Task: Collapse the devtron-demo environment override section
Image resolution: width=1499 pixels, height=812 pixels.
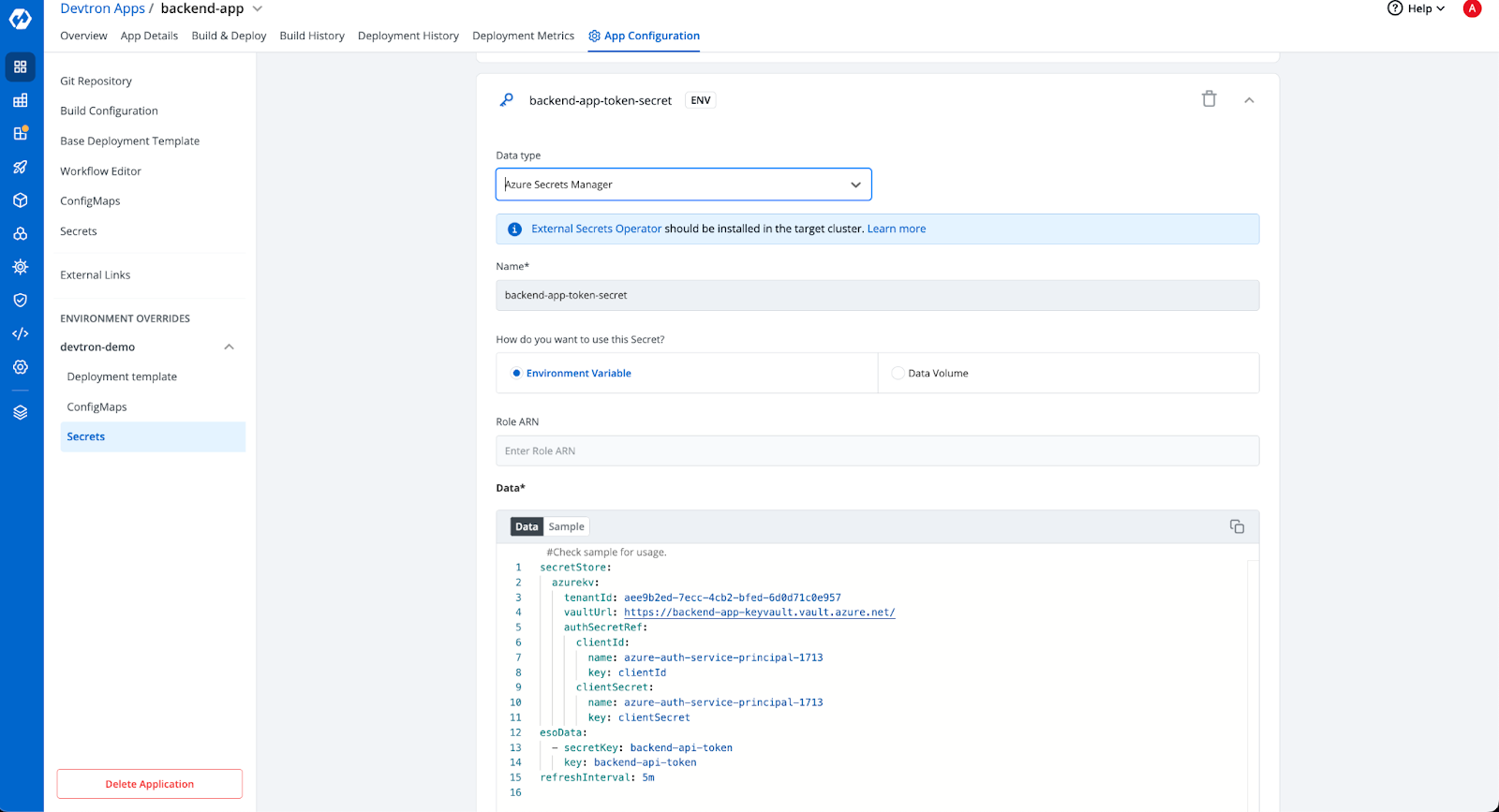Action: [229, 347]
